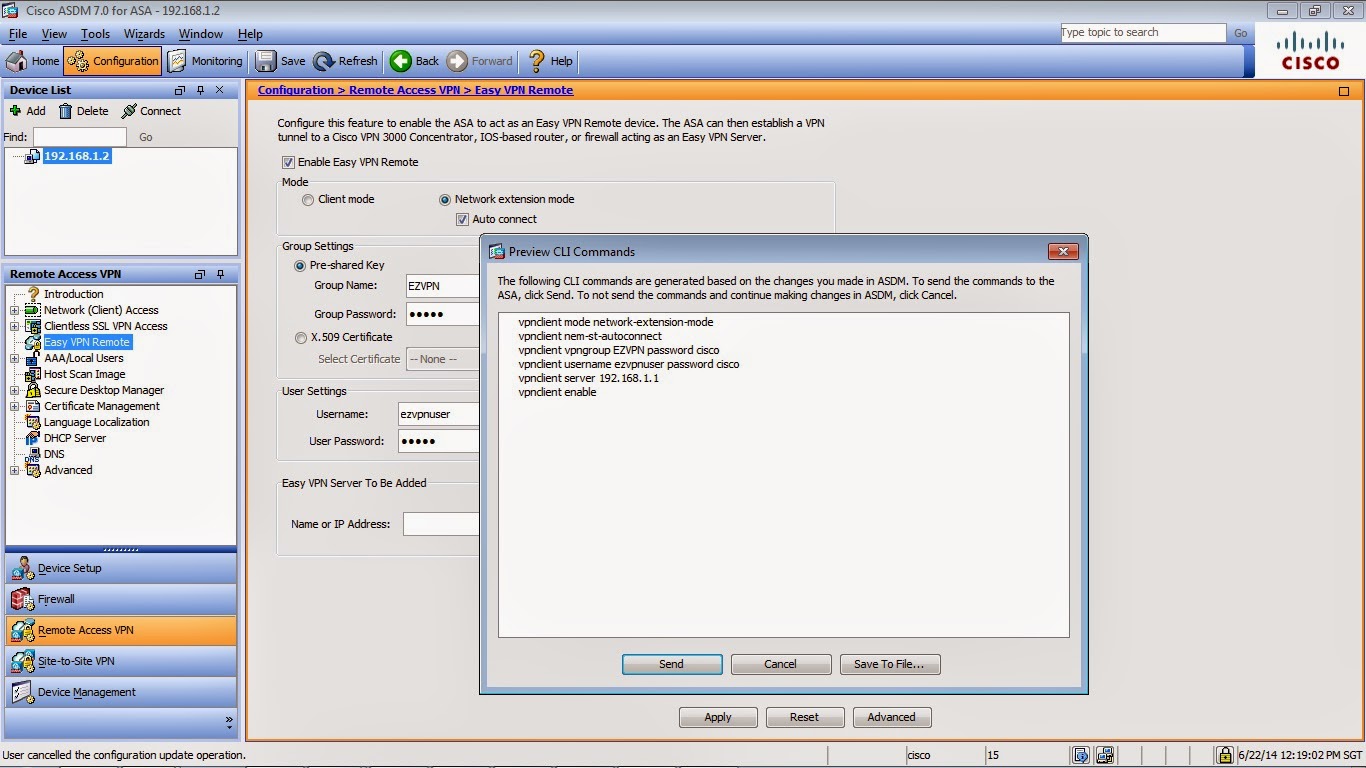
Task: Expand Certificate Management tree node
Action: pyautogui.click(x=15, y=406)
